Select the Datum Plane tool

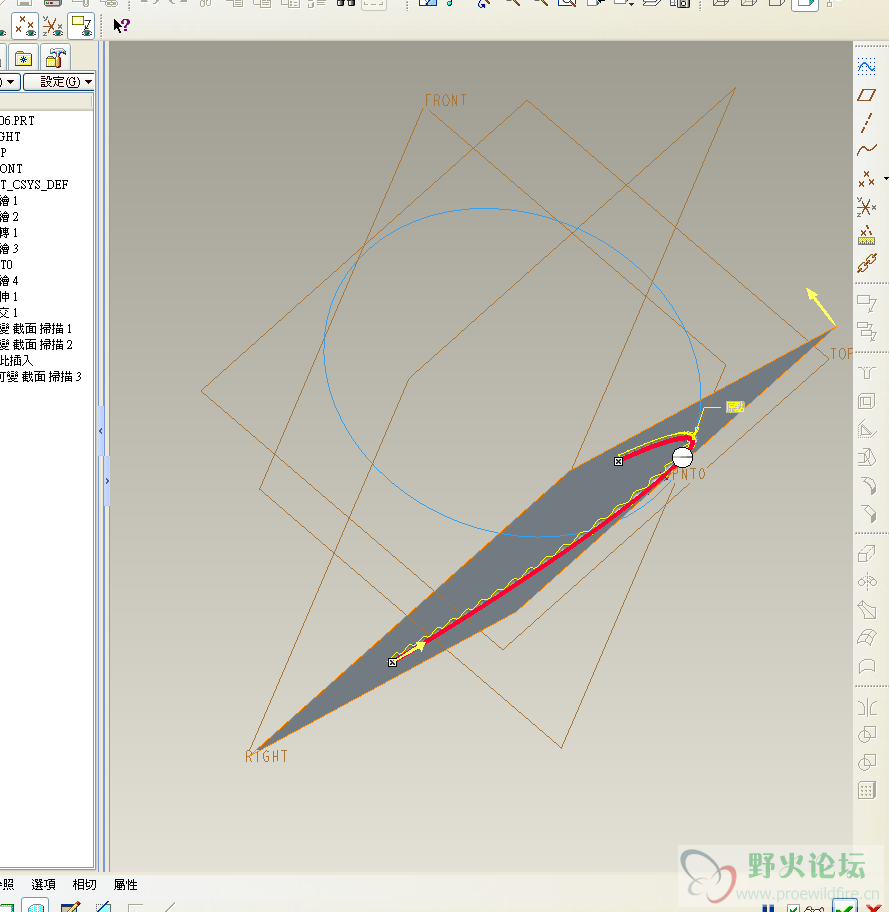click(x=866, y=95)
